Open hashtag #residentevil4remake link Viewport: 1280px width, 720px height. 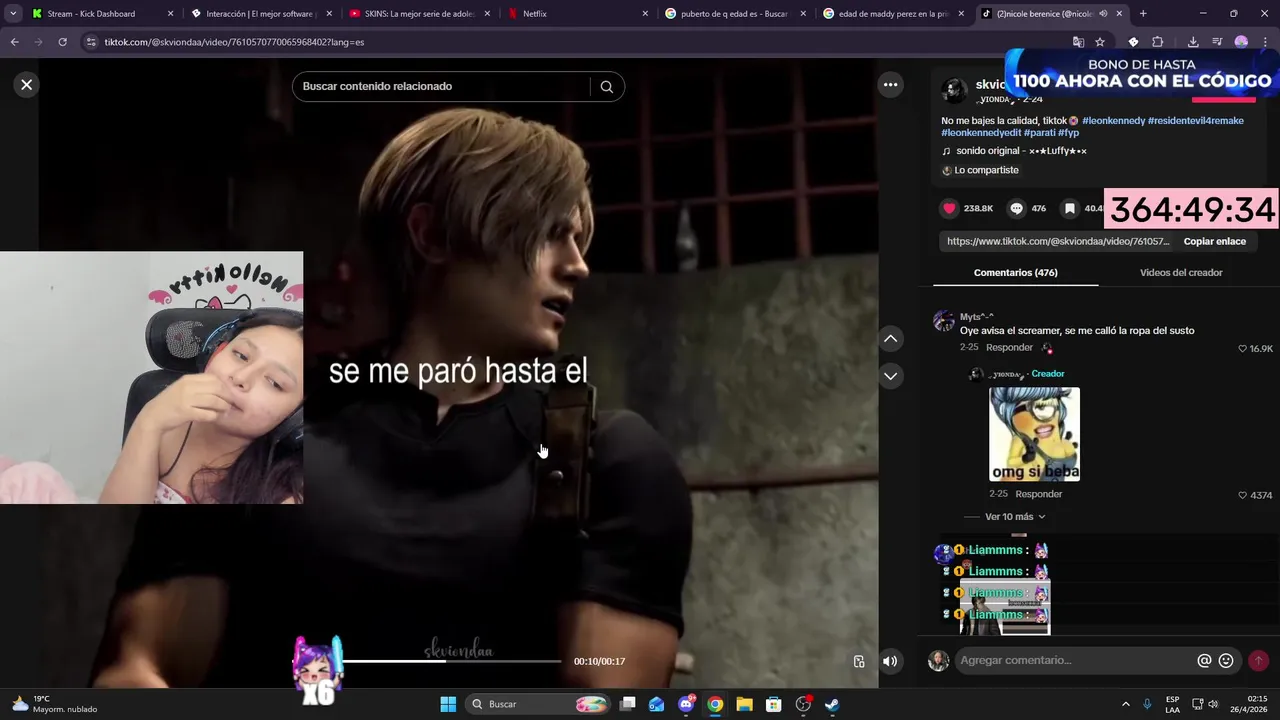(1196, 120)
